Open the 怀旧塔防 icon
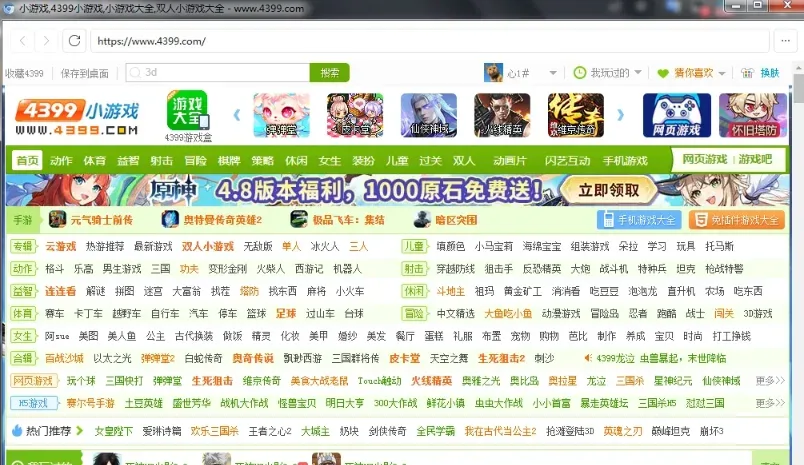The width and height of the screenshot is (804, 465). [x=753, y=115]
